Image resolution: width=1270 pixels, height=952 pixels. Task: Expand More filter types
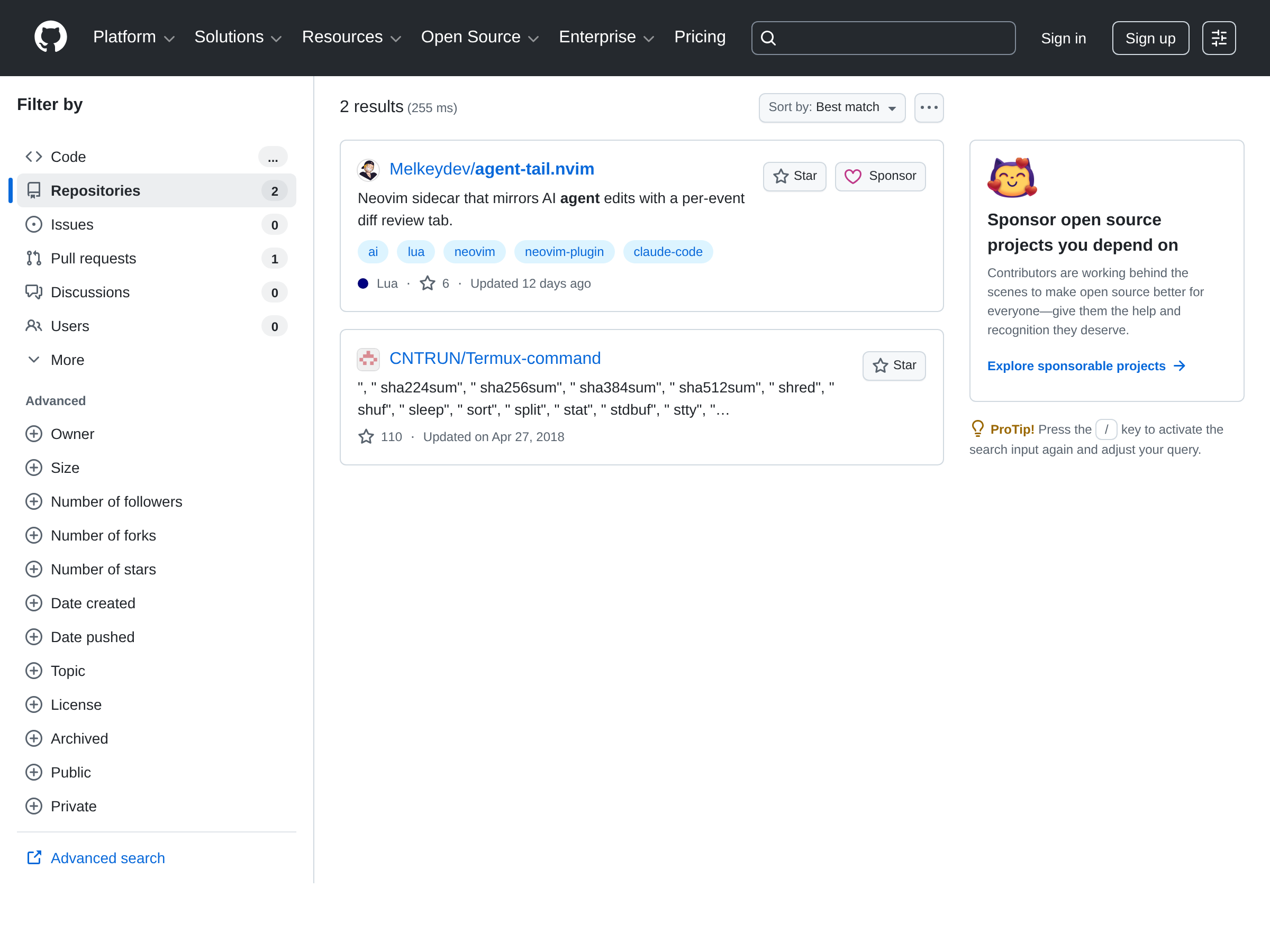(156, 360)
